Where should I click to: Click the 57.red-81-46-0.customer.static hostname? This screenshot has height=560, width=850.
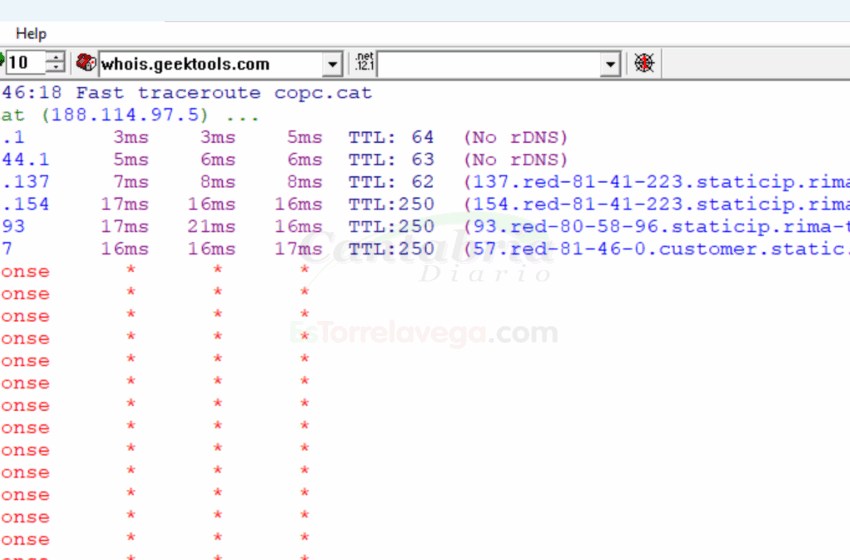656,249
